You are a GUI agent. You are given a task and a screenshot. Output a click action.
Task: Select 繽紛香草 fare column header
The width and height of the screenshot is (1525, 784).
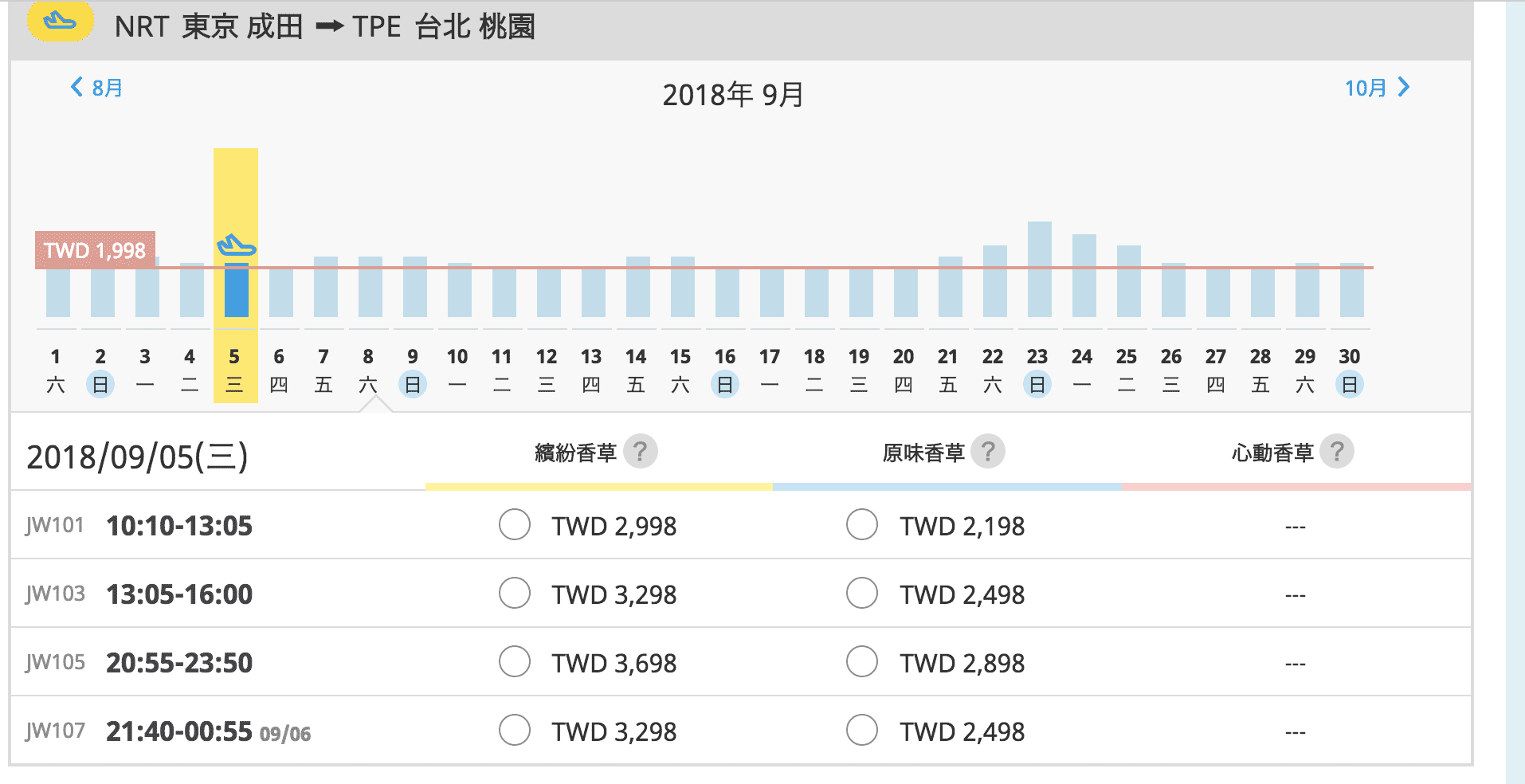576,453
